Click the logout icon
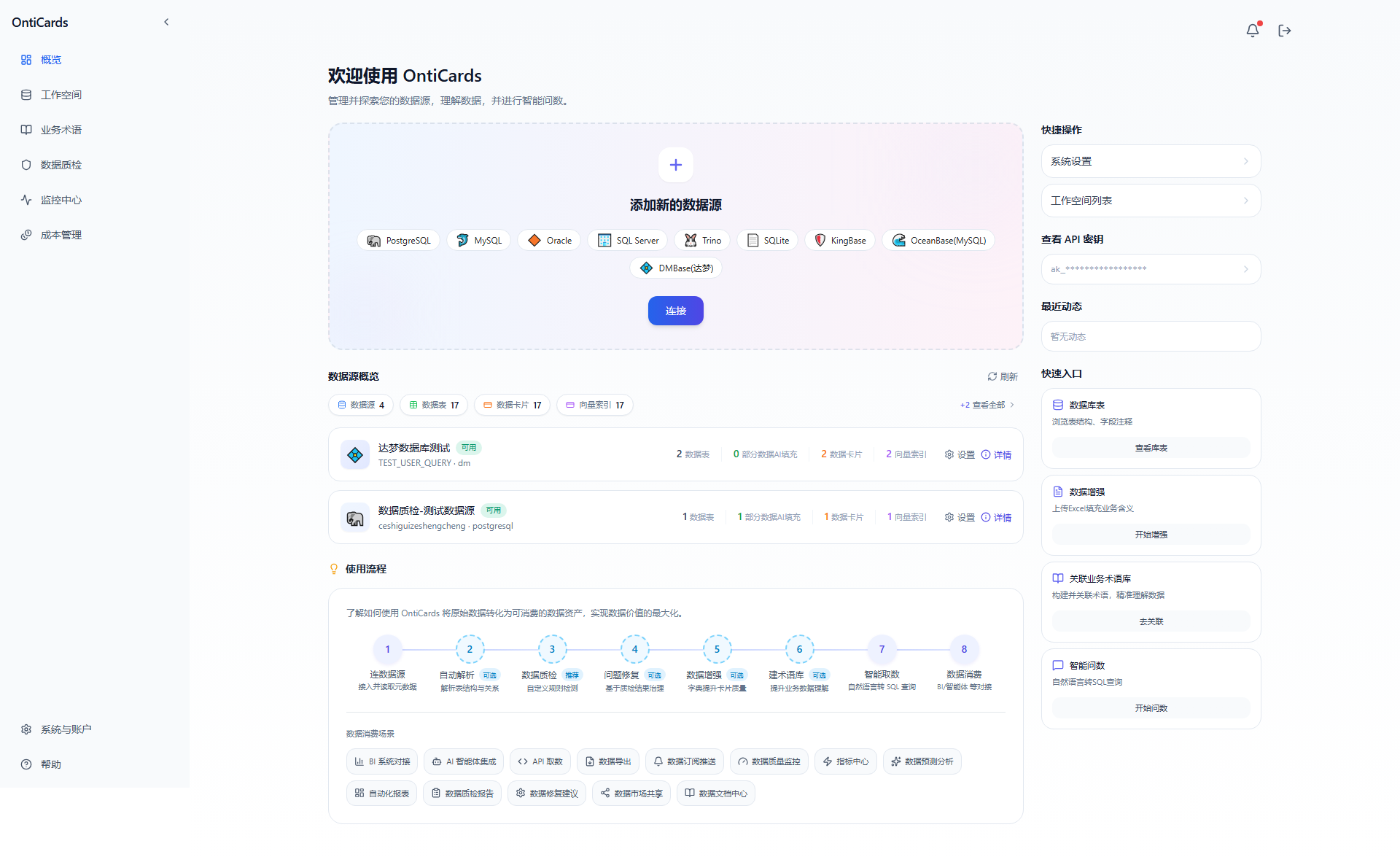Image resolution: width=1400 pixels, height=865 pixels. pos(1285,30)
